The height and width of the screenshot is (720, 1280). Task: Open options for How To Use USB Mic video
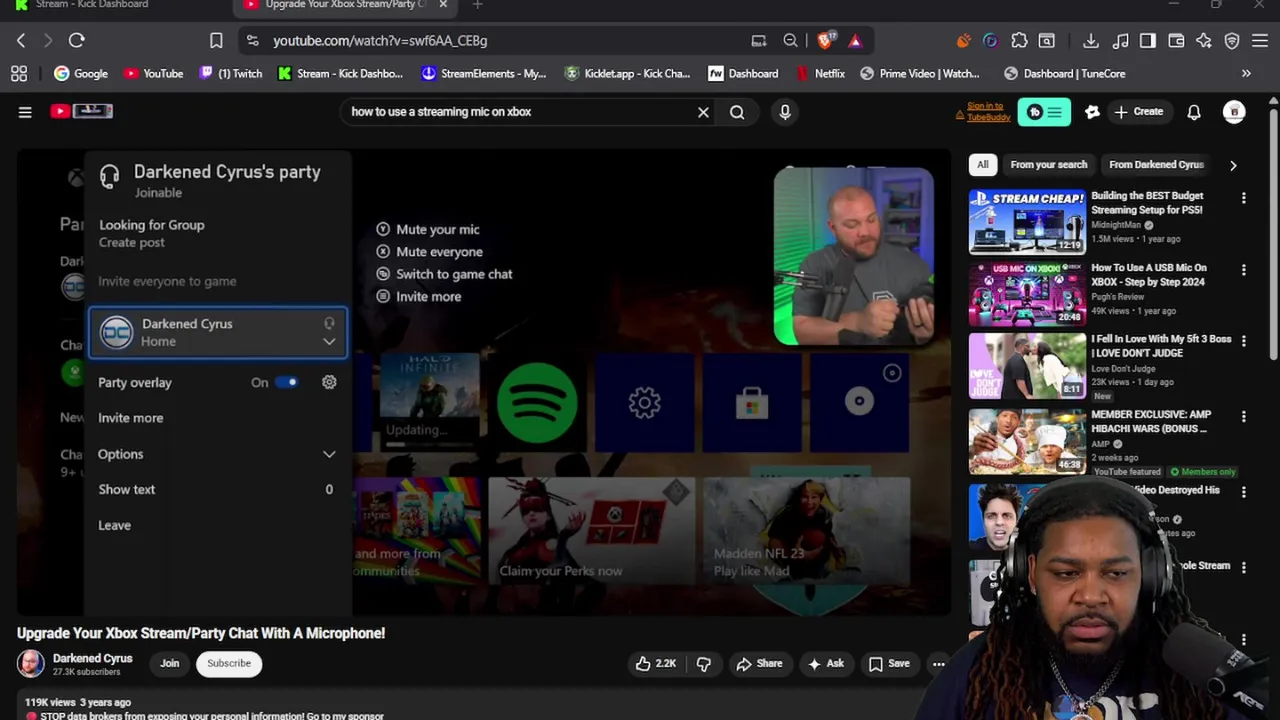(1243, 270)
